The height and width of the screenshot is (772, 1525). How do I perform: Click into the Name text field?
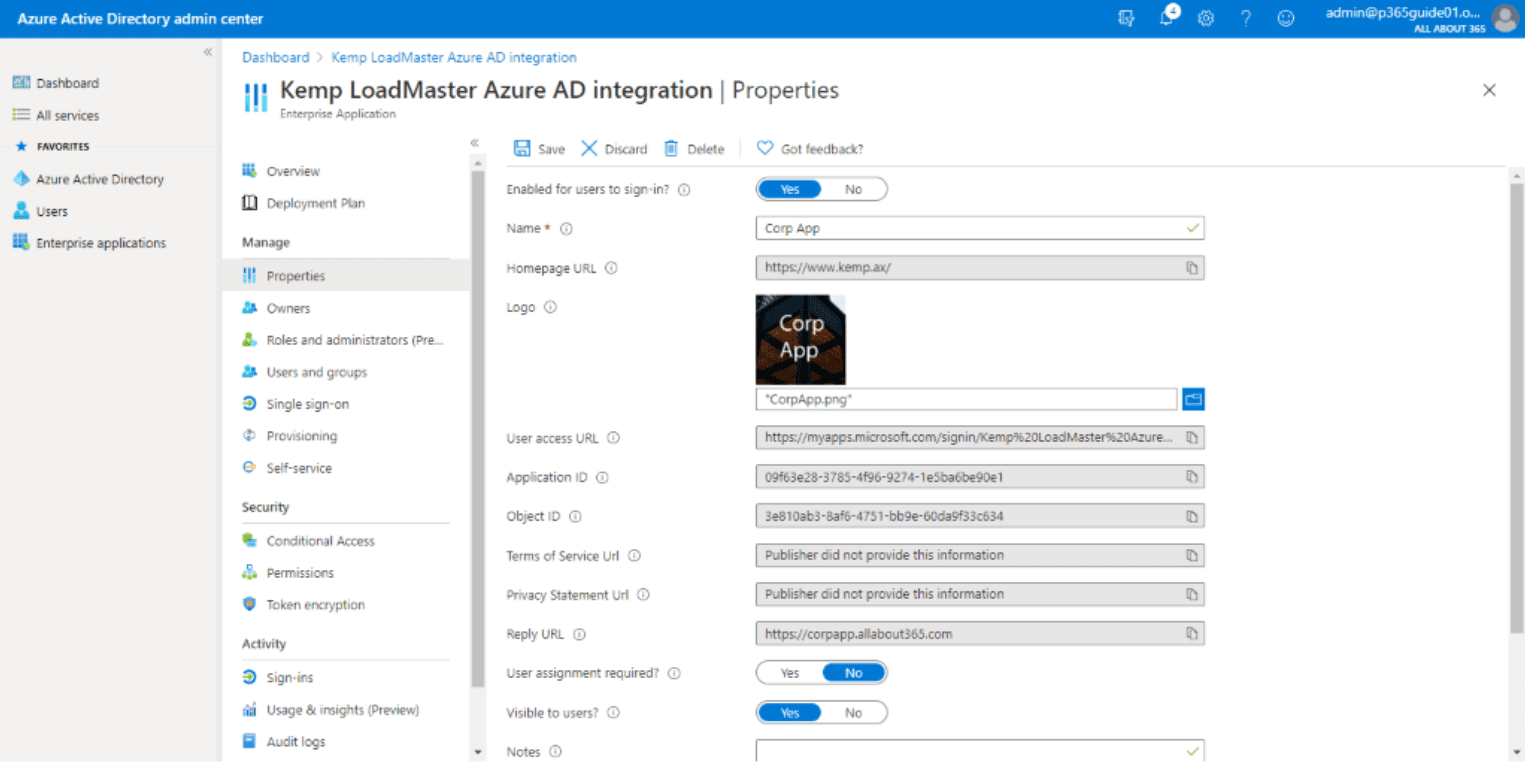click(980, 228)
